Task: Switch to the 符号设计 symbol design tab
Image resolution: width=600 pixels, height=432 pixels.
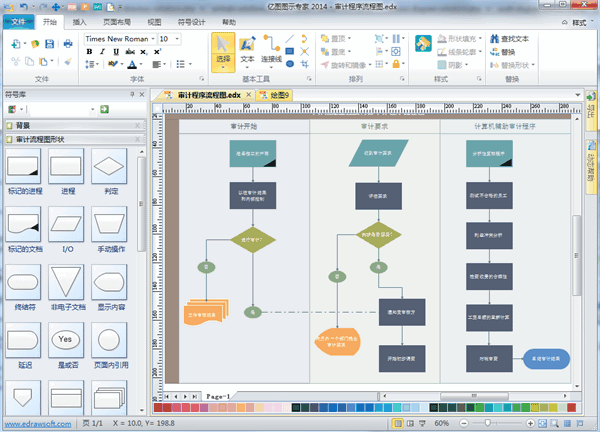Action: [191, 22]
